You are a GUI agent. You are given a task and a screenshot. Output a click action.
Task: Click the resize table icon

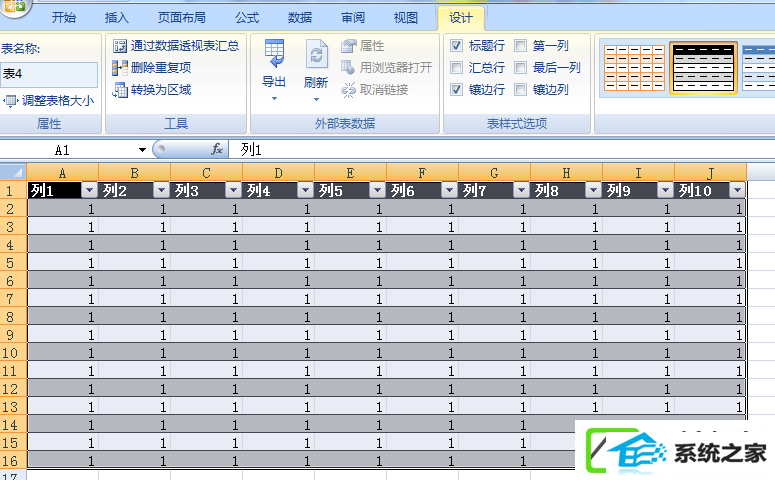tap(10, 101)
